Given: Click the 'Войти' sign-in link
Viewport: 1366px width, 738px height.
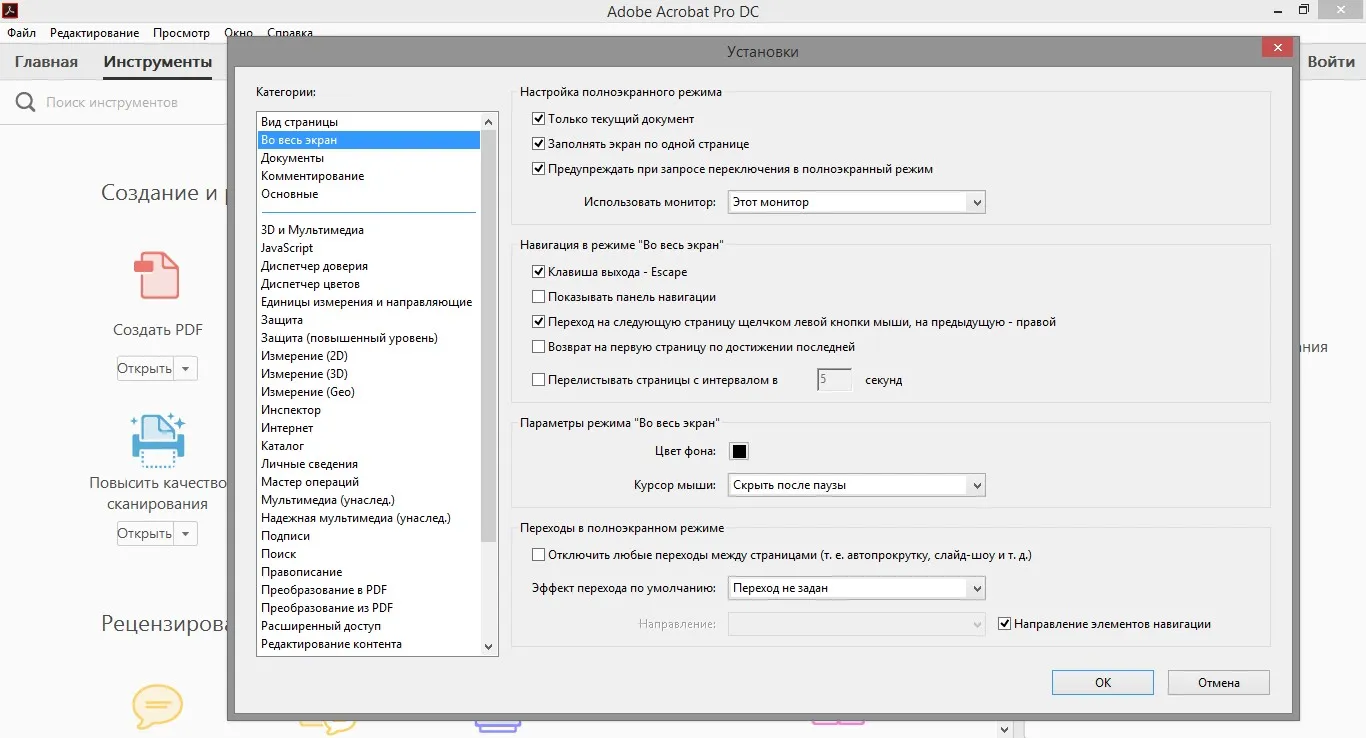Looking at the screenshot, I should [x=1332, y=62].
